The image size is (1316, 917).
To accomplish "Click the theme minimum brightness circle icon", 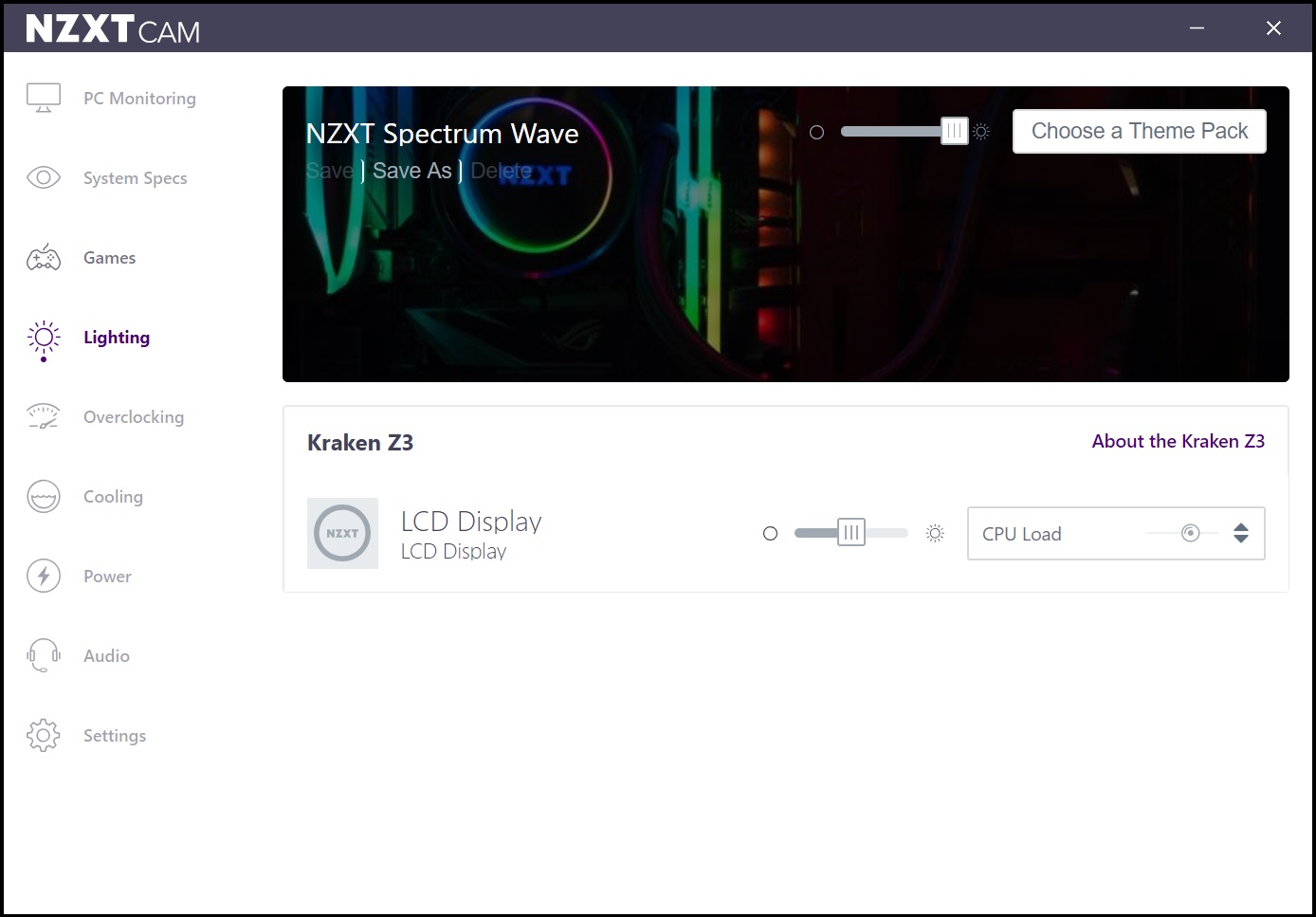I will [816, 133].
